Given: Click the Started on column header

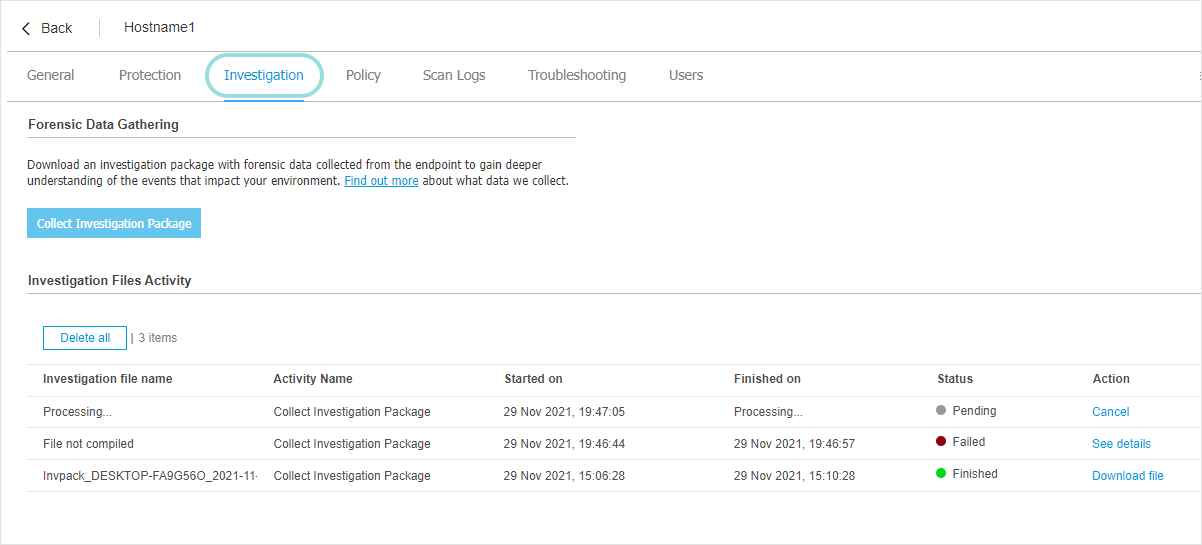Looking at the screenshot, I should coord(533,379).
